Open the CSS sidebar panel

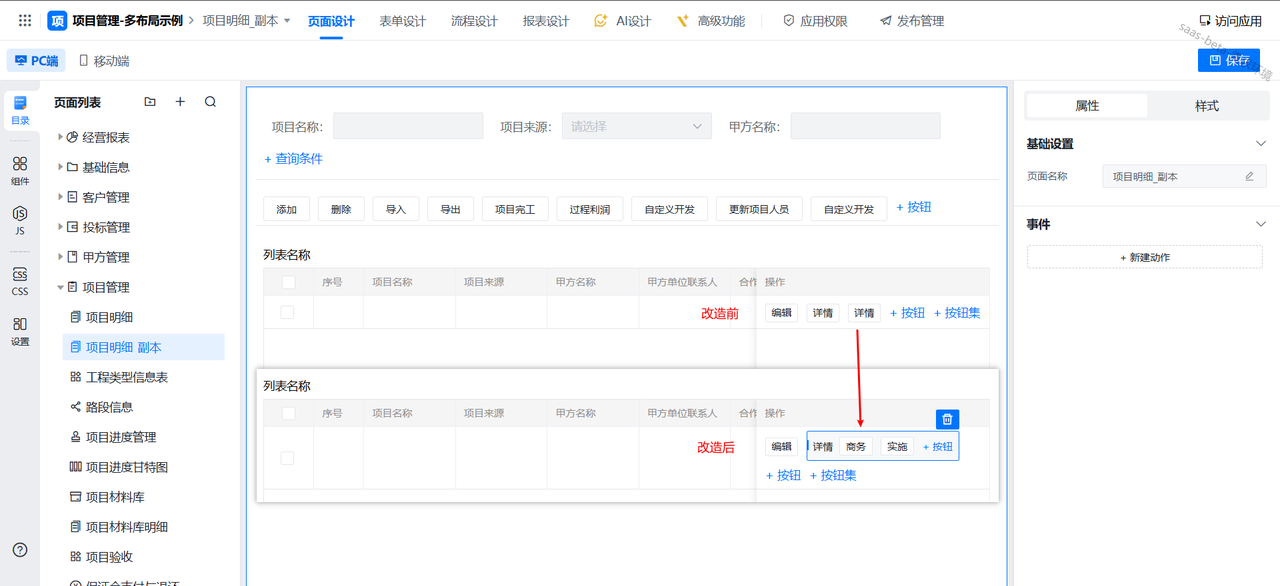(x=20, y=281)
